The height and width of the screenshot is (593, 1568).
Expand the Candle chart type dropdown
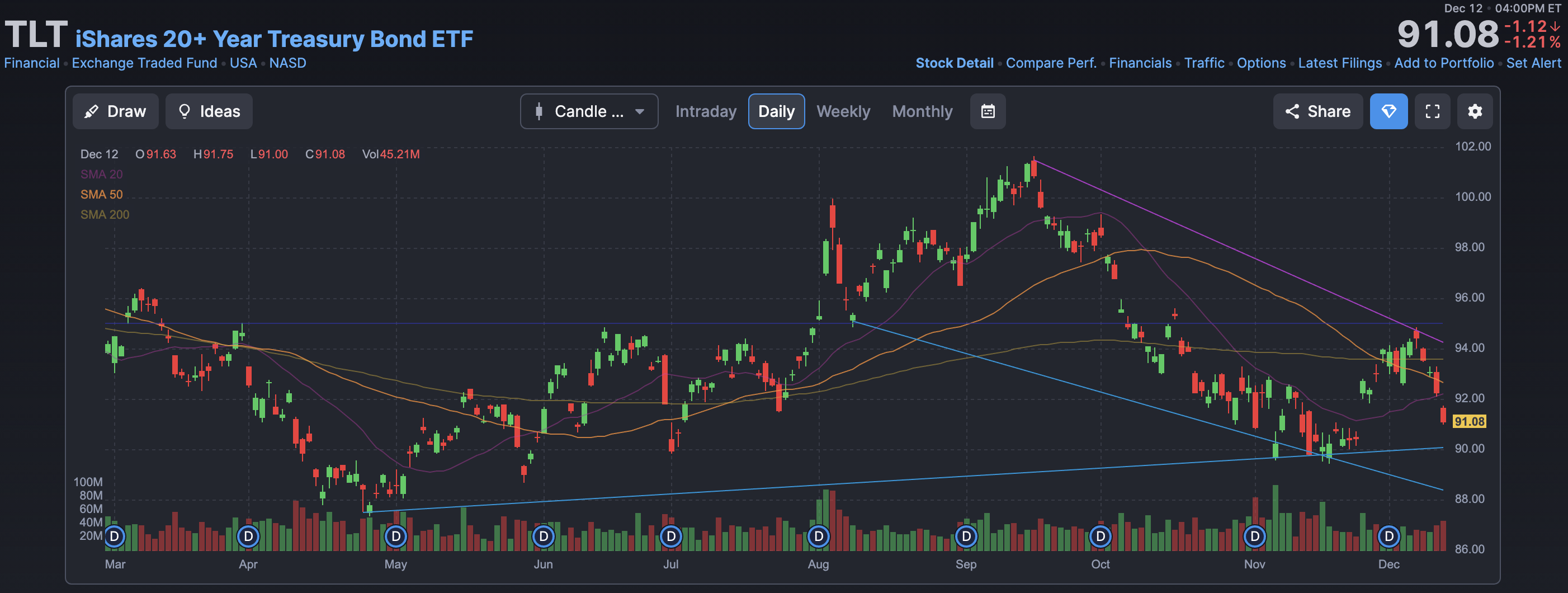[x=589, y=111]
